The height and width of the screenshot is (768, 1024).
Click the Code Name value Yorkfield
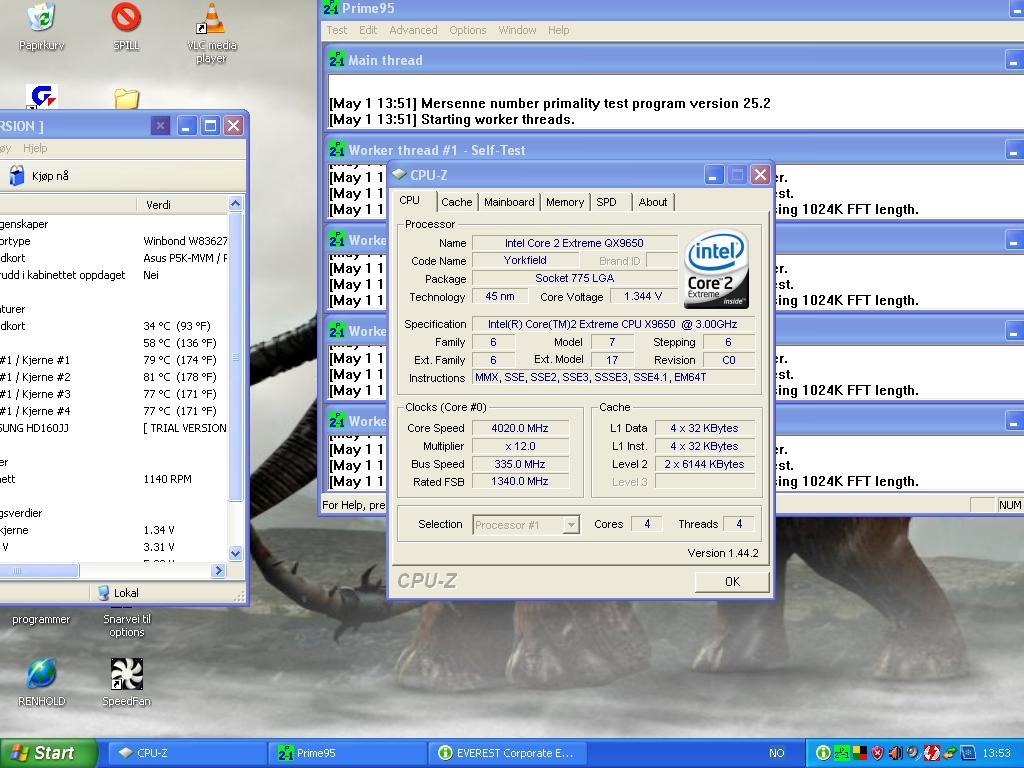[x=525, y=260]
